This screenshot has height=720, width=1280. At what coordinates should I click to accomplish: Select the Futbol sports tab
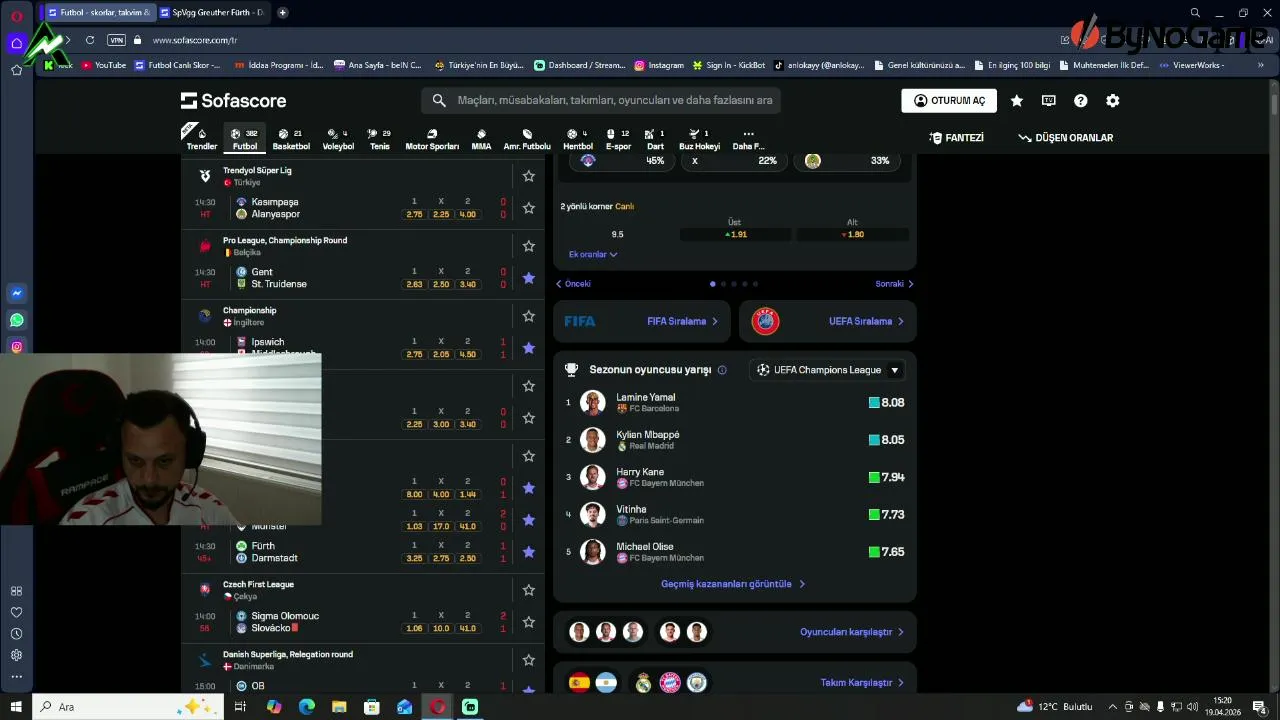[245, 139]
